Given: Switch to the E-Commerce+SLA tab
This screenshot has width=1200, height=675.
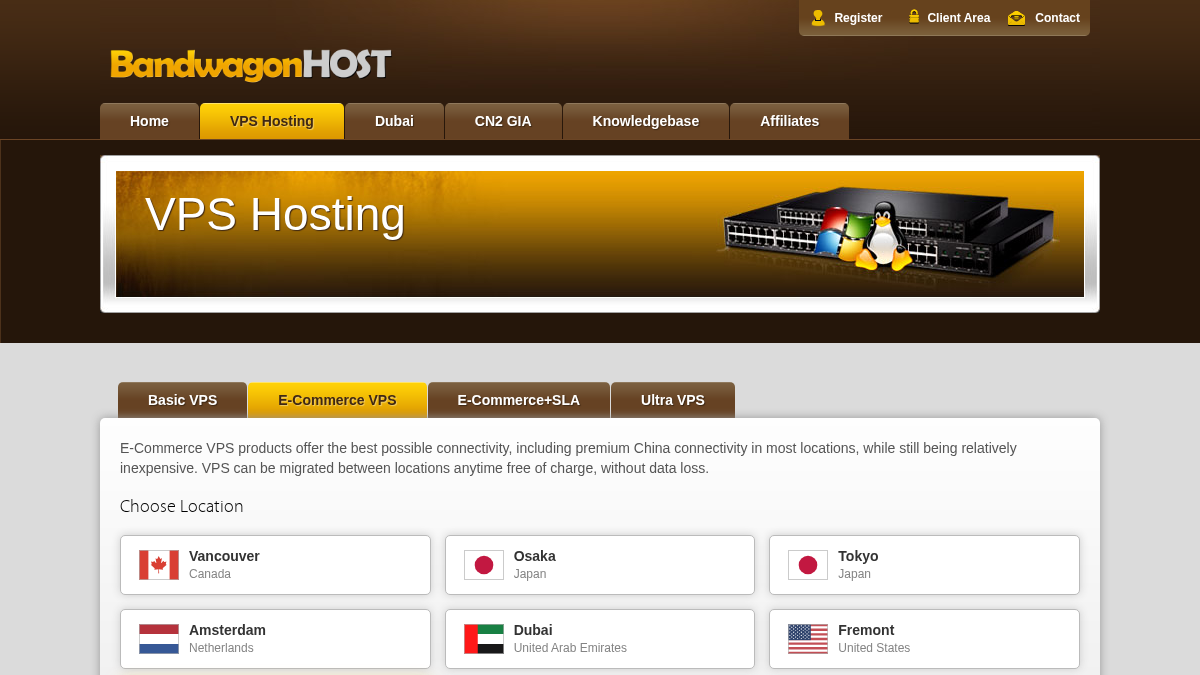Looking at the screenshot, I should click(x=519, y=400).
